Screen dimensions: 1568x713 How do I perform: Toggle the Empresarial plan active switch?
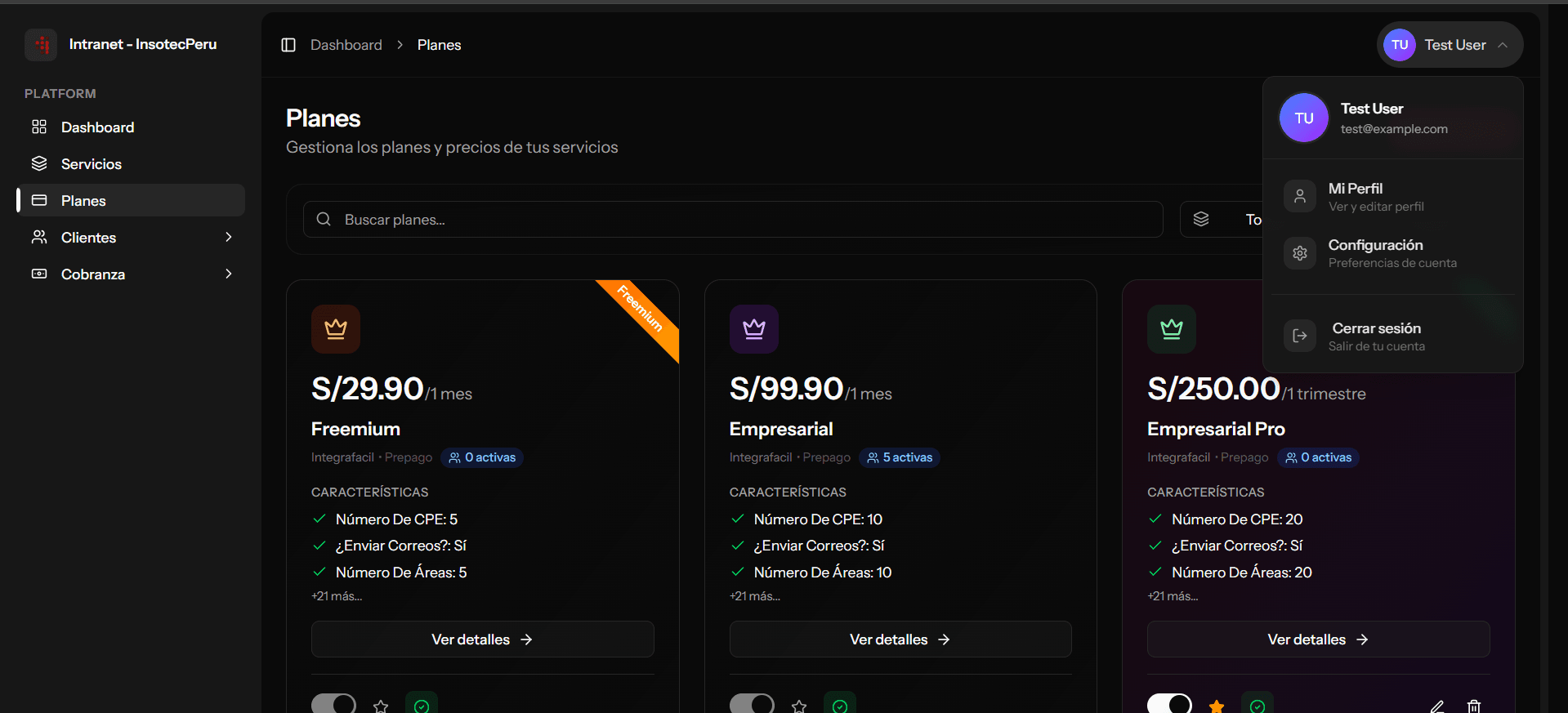(x=752, y=704)
